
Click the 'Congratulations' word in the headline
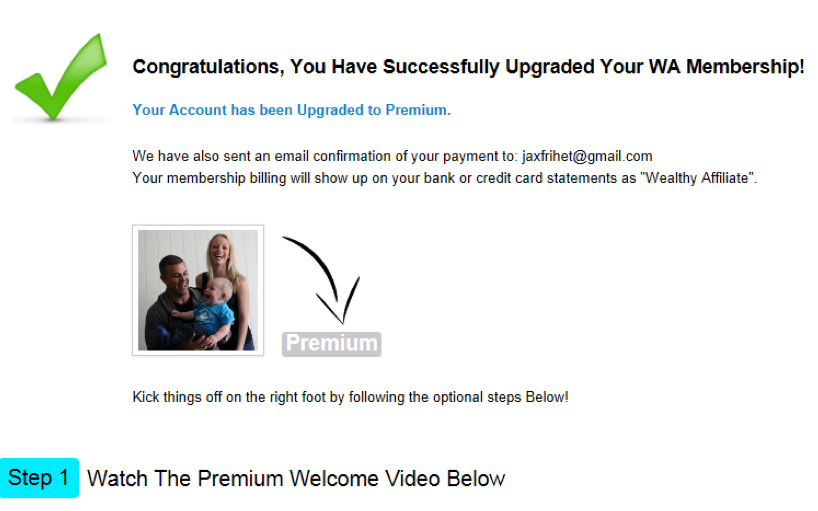click(208, 67)
